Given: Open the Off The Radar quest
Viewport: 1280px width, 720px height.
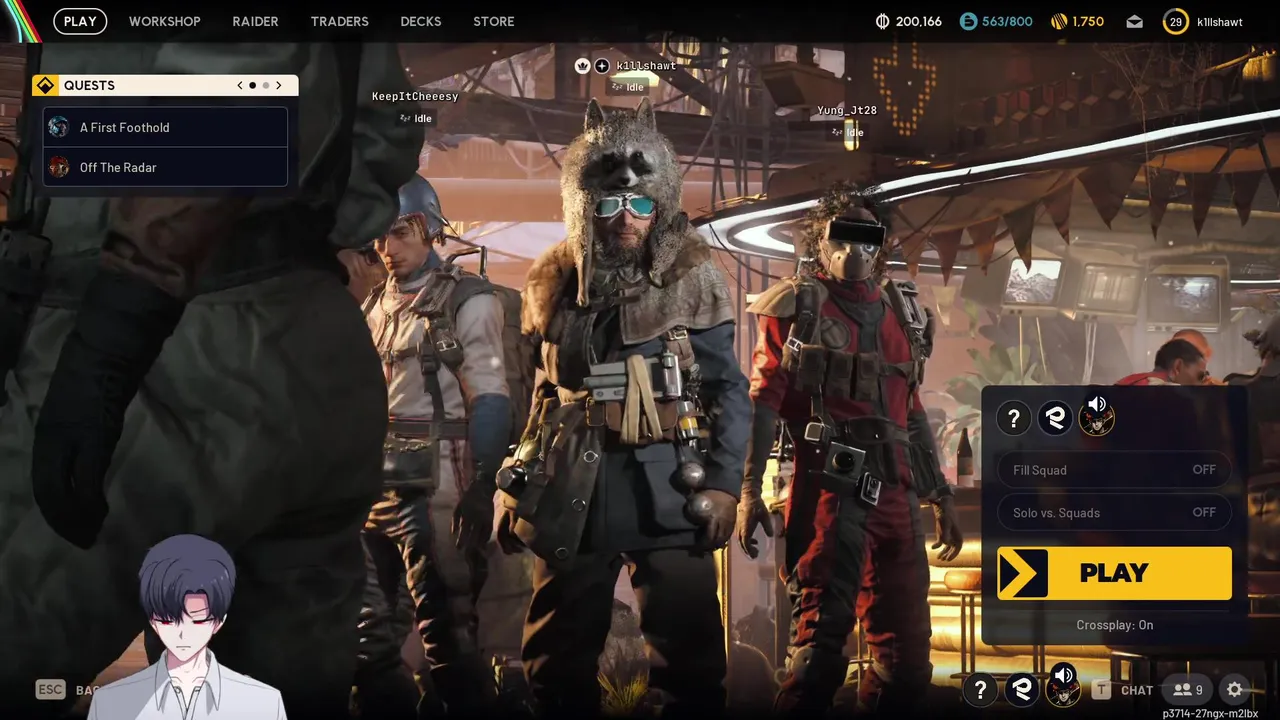Looking at the screenshot, I should click(165, 167).
